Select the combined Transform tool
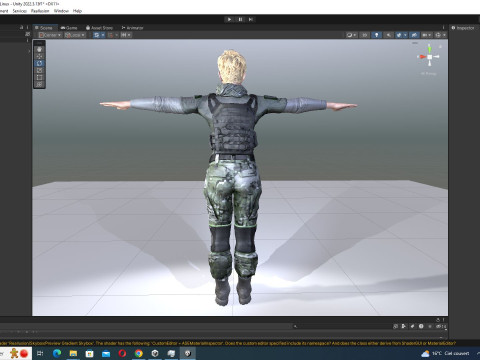 pyautogui.click(x=39, y=84)
